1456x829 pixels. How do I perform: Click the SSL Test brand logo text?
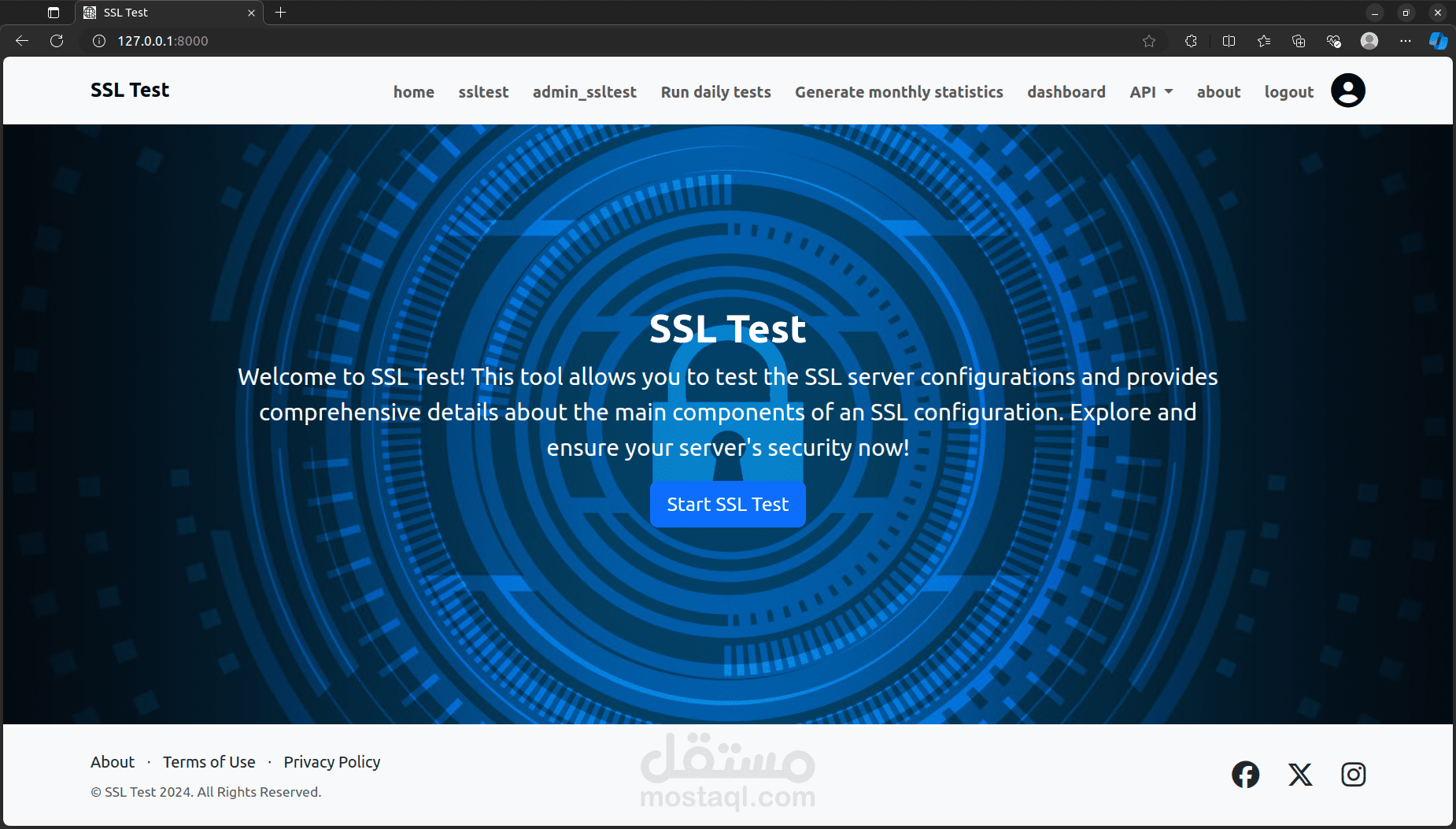[130, 91]
